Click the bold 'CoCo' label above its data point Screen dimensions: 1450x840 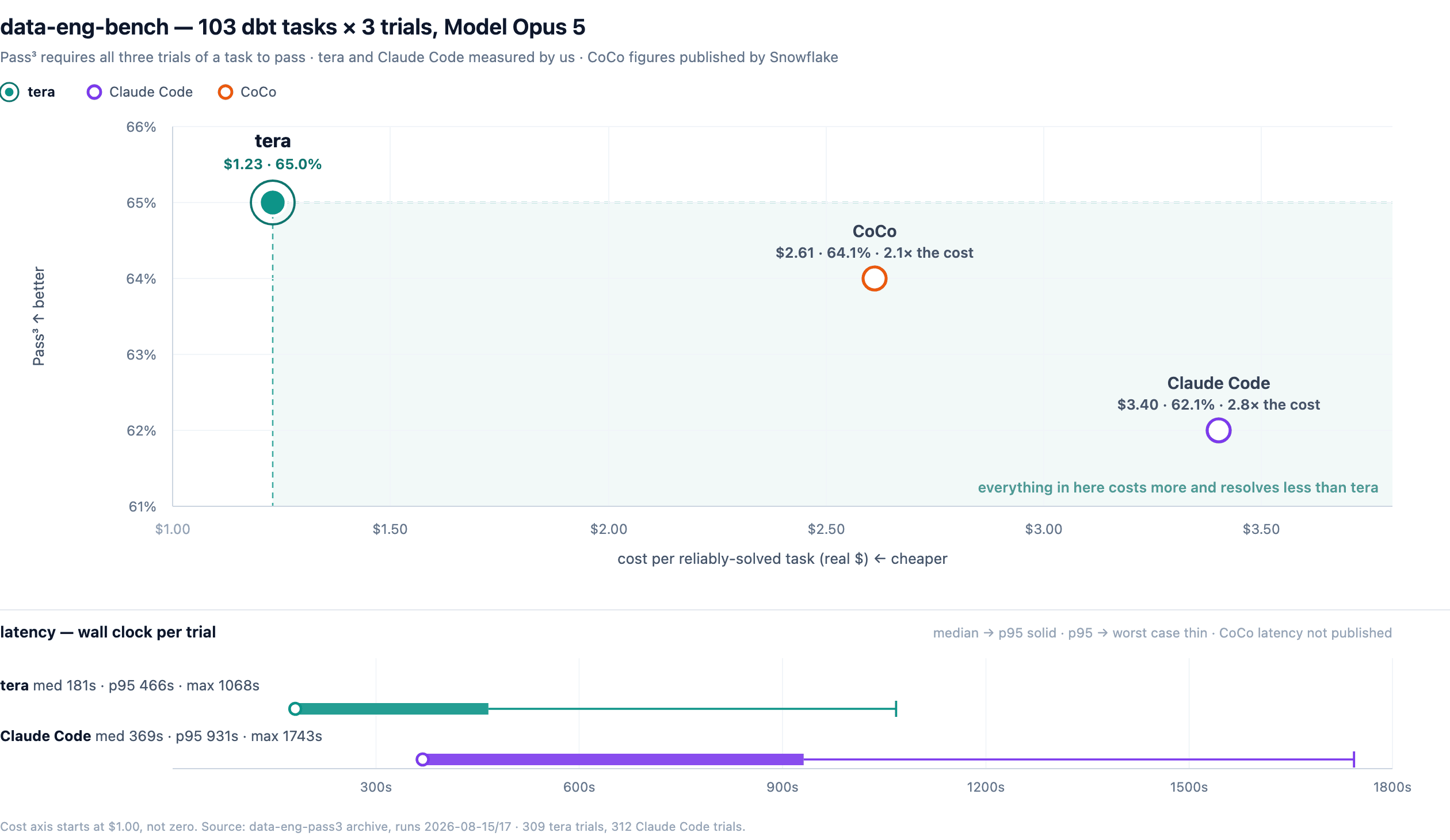click(x=875, y=231)
